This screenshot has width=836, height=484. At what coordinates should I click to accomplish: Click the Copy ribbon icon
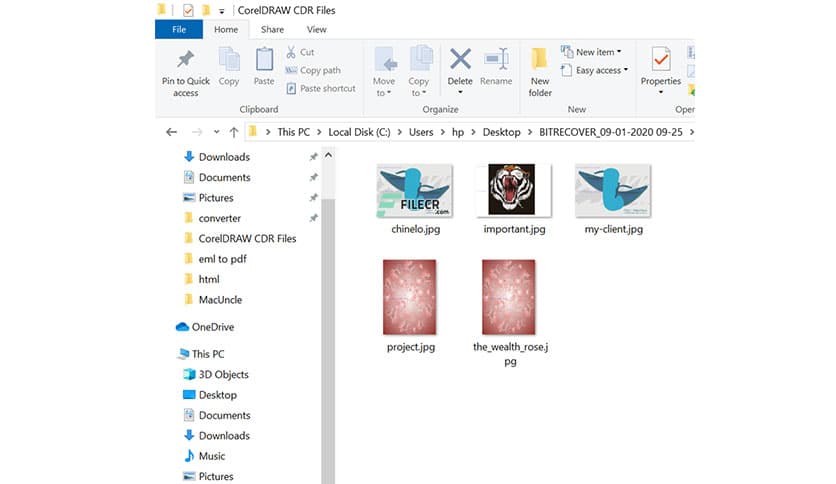click(x=229, y=59)
